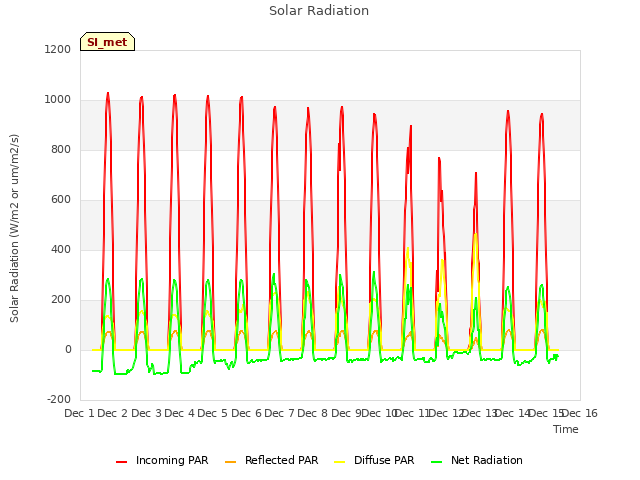The height and width of the screenshot is (480, 640).
Task: Click the SI_met annotation label
Action: pos(107,42)
